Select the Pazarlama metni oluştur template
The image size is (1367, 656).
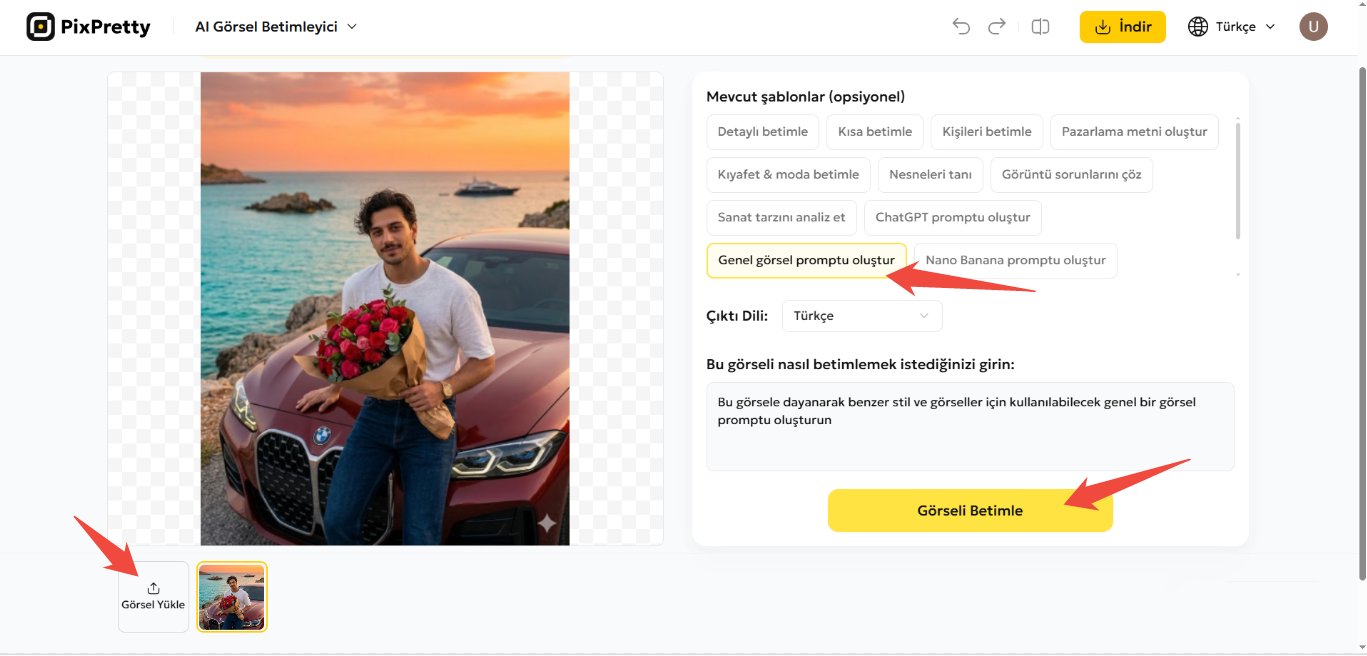tap(1134, 131)
